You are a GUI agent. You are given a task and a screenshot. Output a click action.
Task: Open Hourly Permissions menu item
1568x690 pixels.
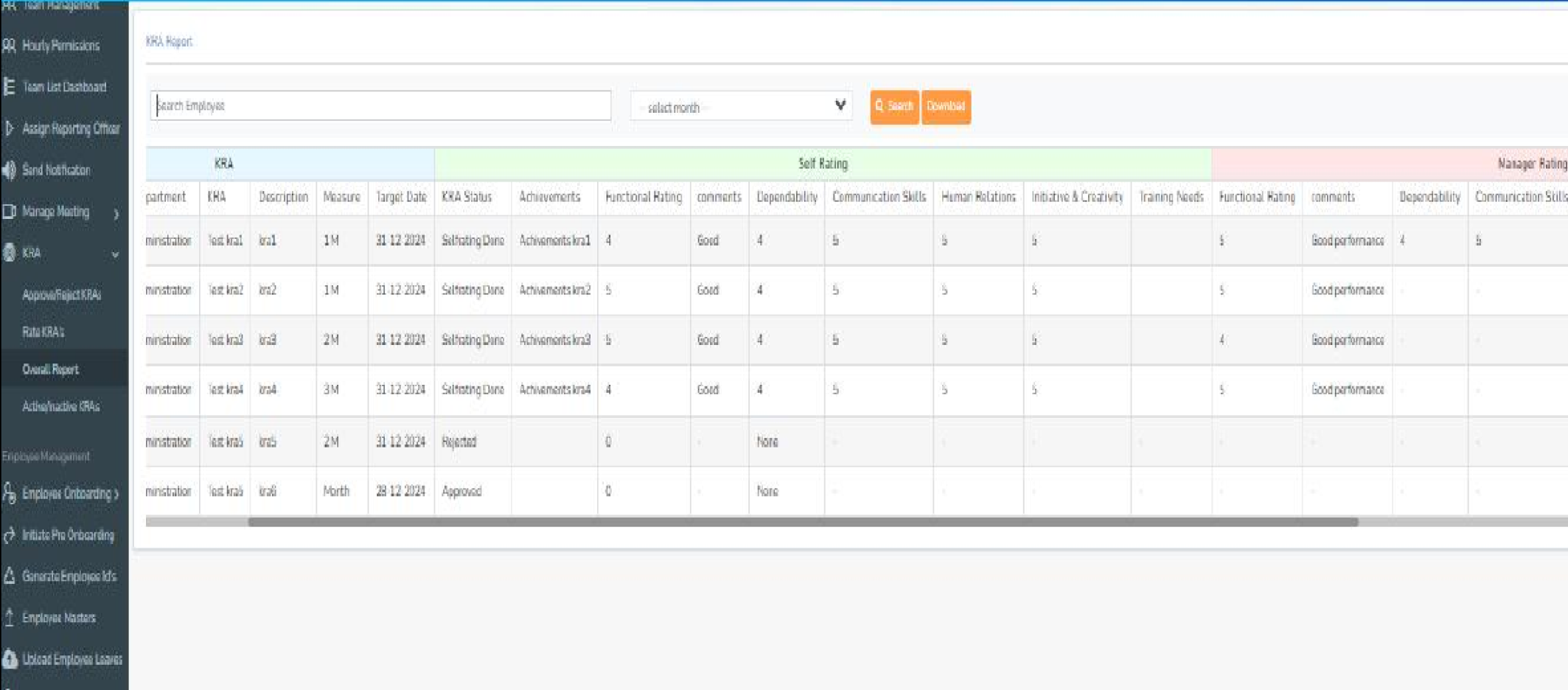click(x=61, y=46)
